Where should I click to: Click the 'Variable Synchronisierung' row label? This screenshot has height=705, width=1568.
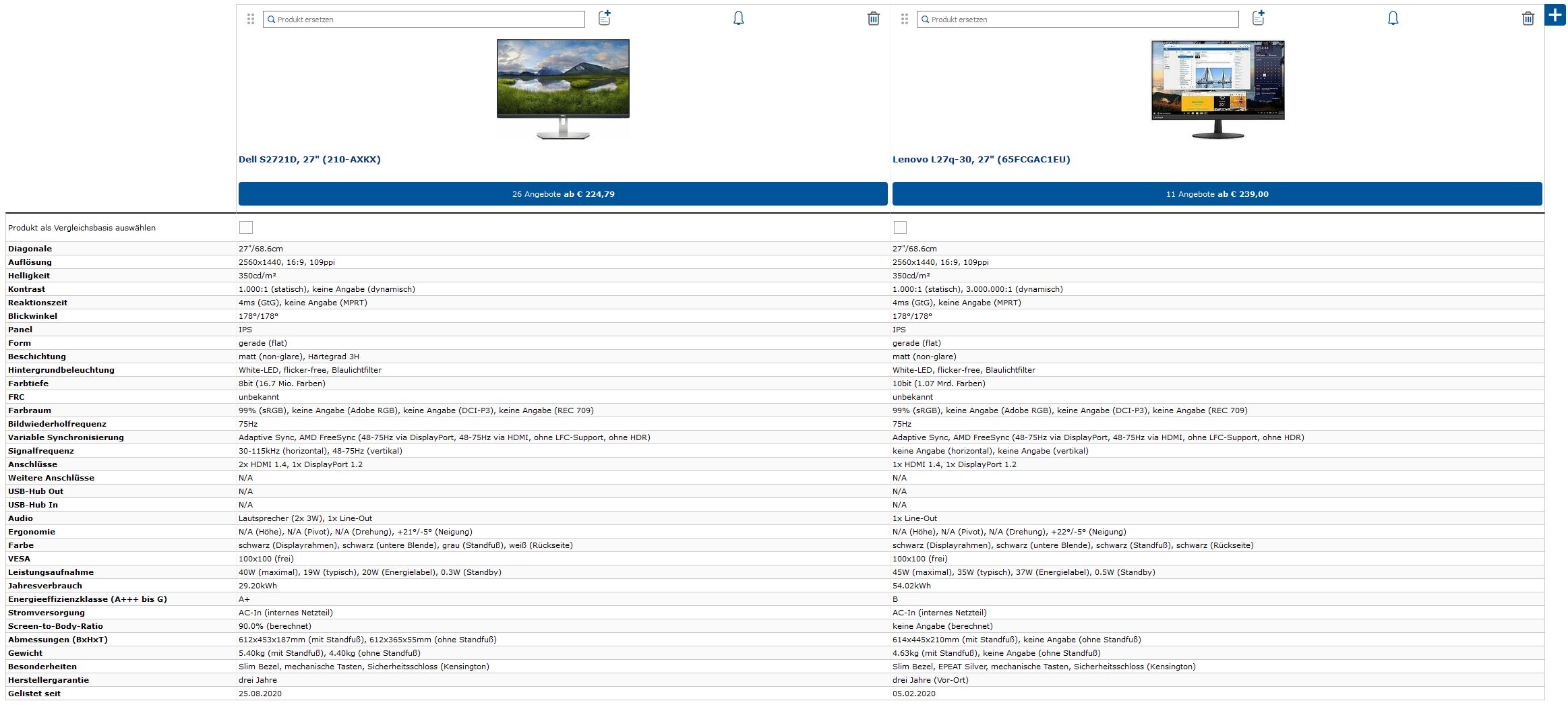point(66,437)
